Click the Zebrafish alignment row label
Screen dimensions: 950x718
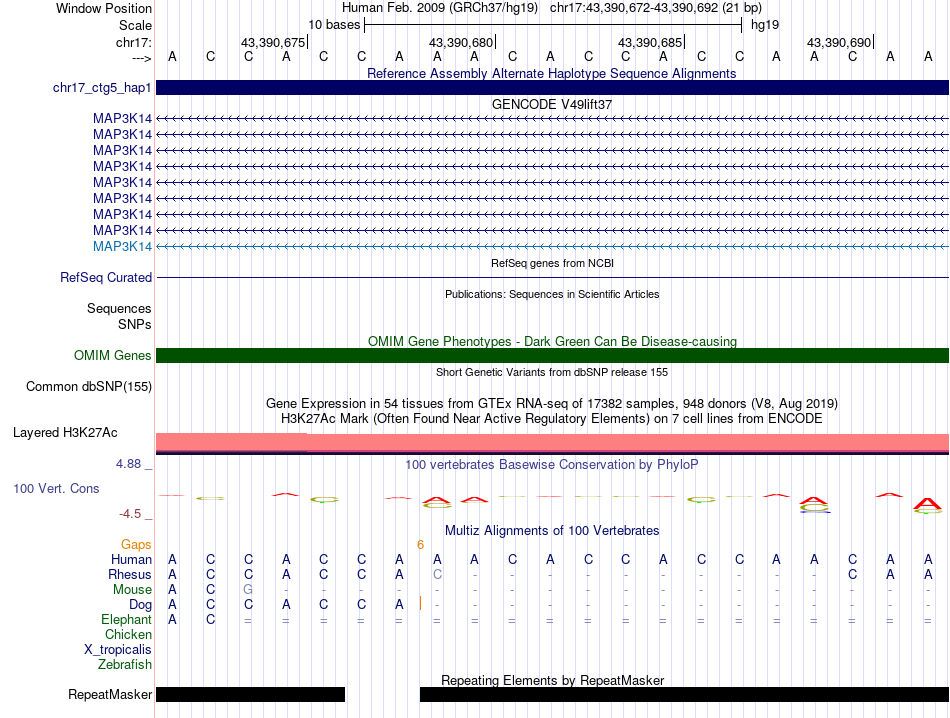coord(124,665)
